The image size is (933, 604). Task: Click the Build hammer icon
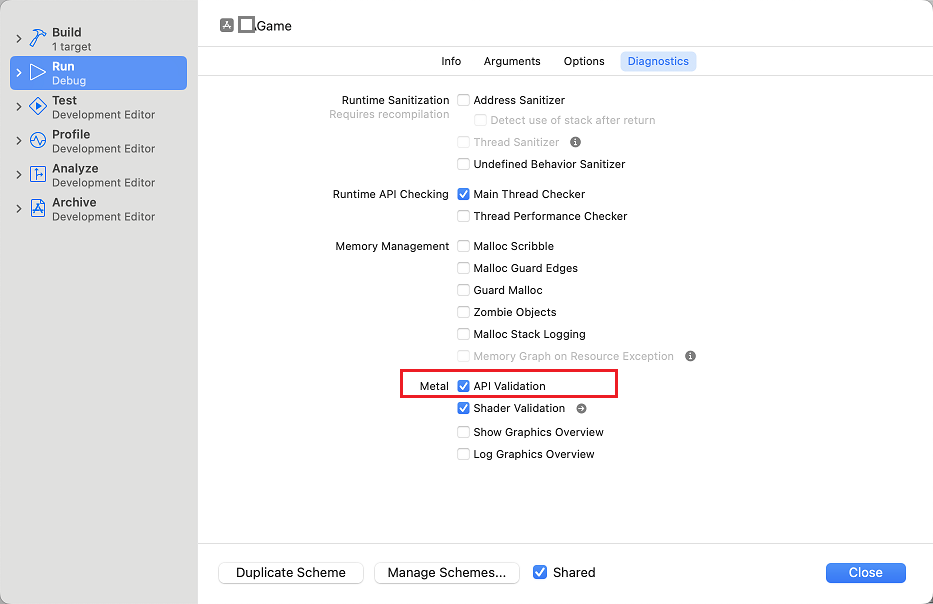click(38, 39)
